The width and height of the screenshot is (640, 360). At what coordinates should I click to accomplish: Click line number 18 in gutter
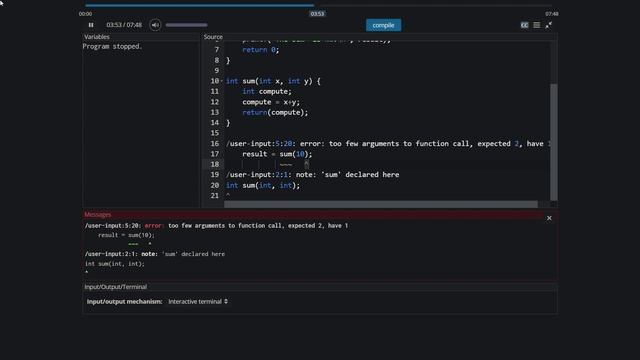pos(215,164)
